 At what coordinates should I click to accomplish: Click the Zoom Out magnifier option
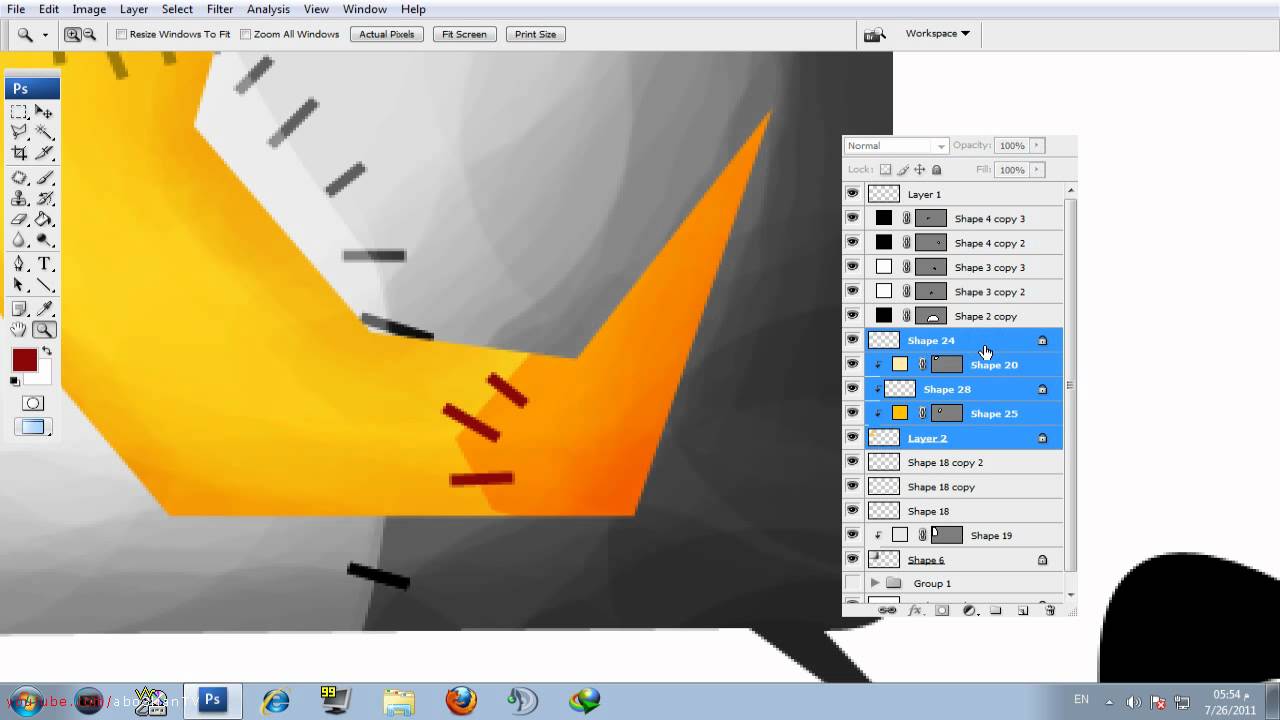click(89, 34)
